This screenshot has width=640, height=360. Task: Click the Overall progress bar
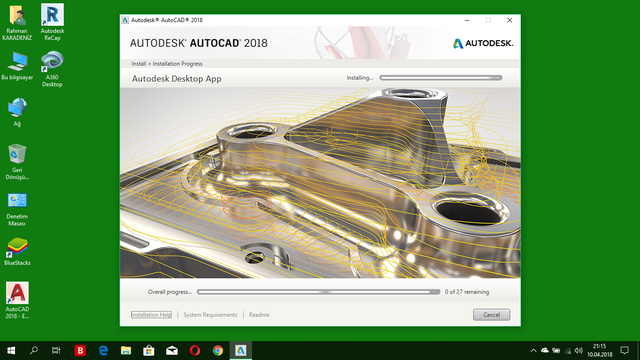tap(318, 292)
